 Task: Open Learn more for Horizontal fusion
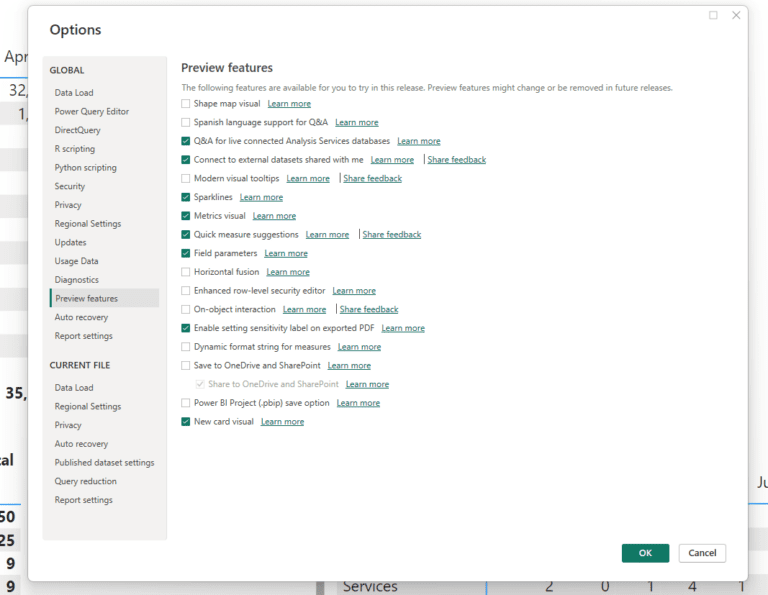click(x=288, y=272)
